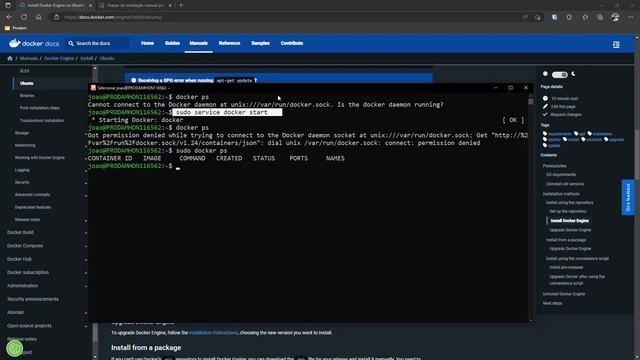The image size is (640, 360).
Task: Click the sun light-mode icon
Action: tap(545, 74)
